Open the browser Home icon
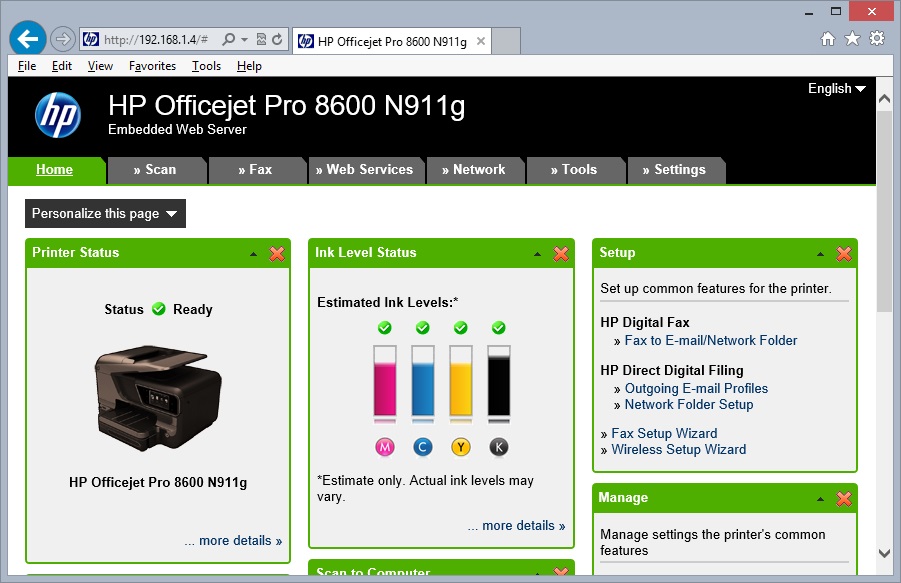Image resolution: width=901 pixels, height=583 pixels. pyautogui.click(x=827, y=38)
